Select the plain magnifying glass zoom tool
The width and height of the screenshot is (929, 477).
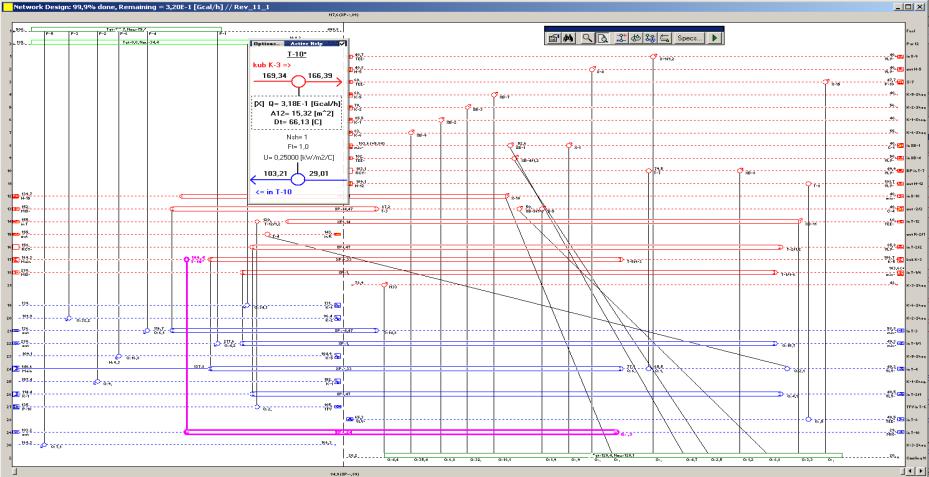pyautogui.click(x=589, y=37)
